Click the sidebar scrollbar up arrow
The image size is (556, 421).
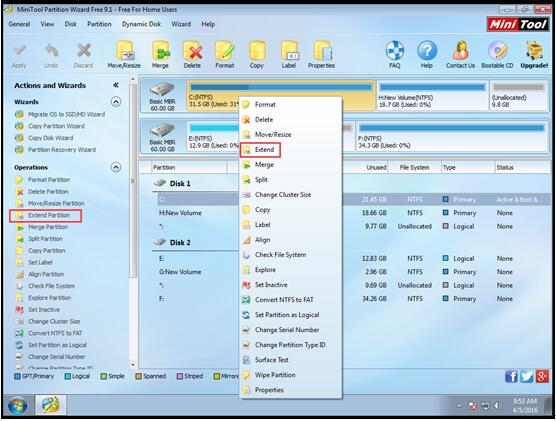point(133,79)
